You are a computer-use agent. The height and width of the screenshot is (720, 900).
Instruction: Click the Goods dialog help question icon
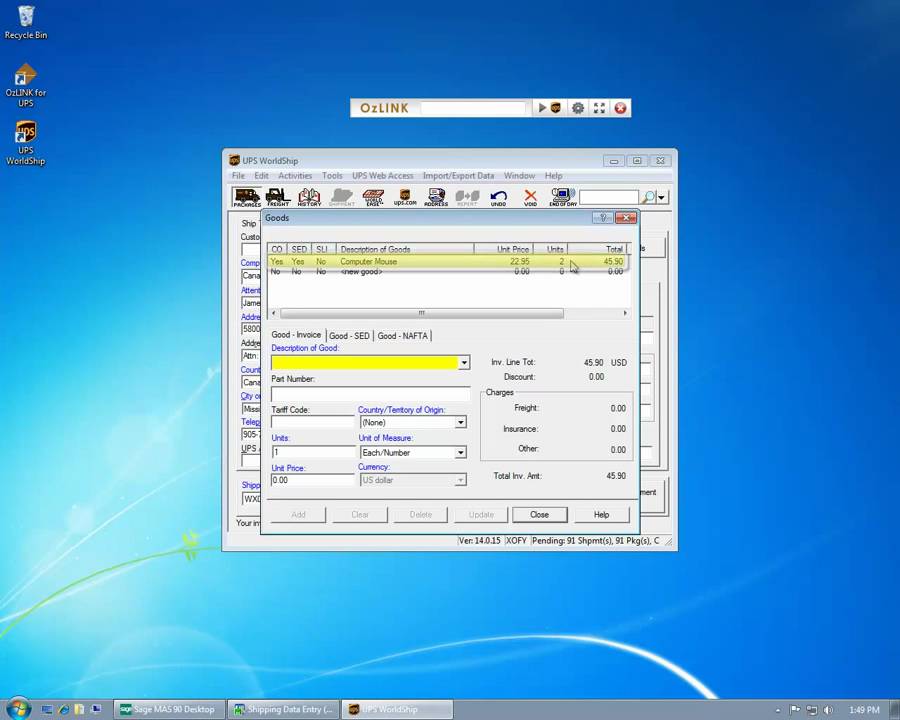pyautogui.click(x=602, y=218)
